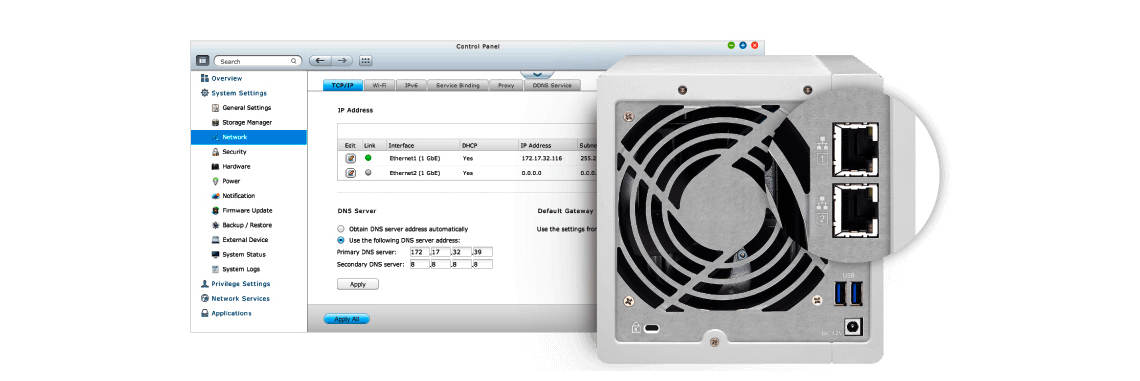Click the blue maximize window button
Viewport: 1140px width, 381px height.
coord(743,46)
